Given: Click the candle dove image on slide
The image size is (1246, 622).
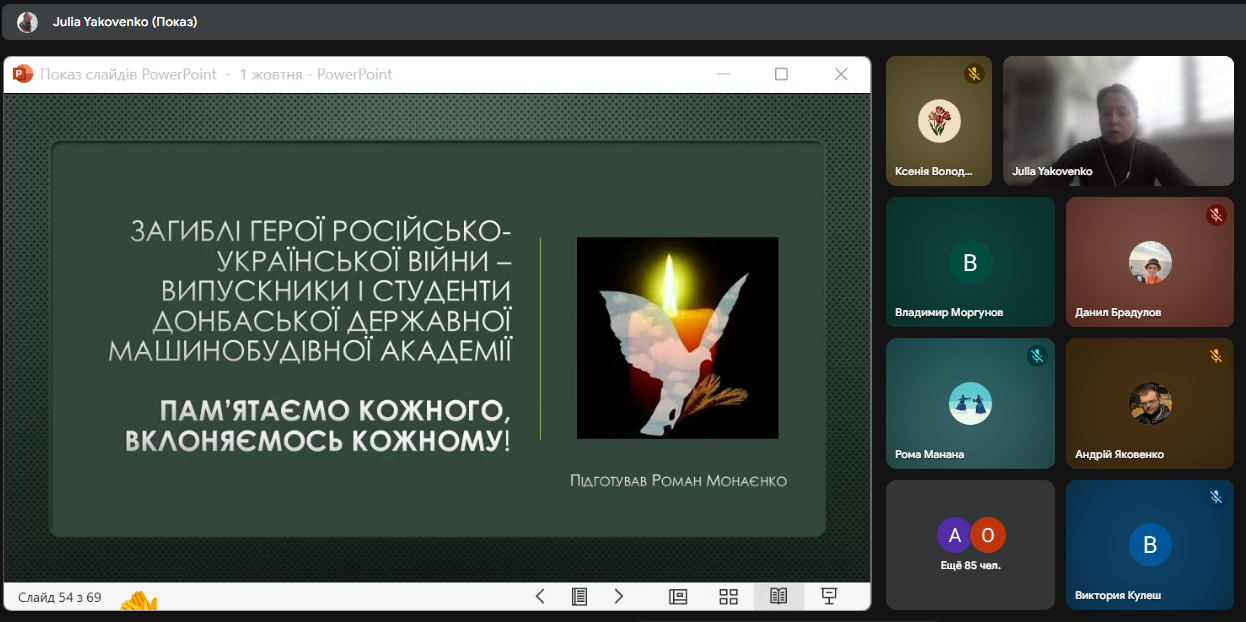Looking at the screenshot, I should click(677, 338).
